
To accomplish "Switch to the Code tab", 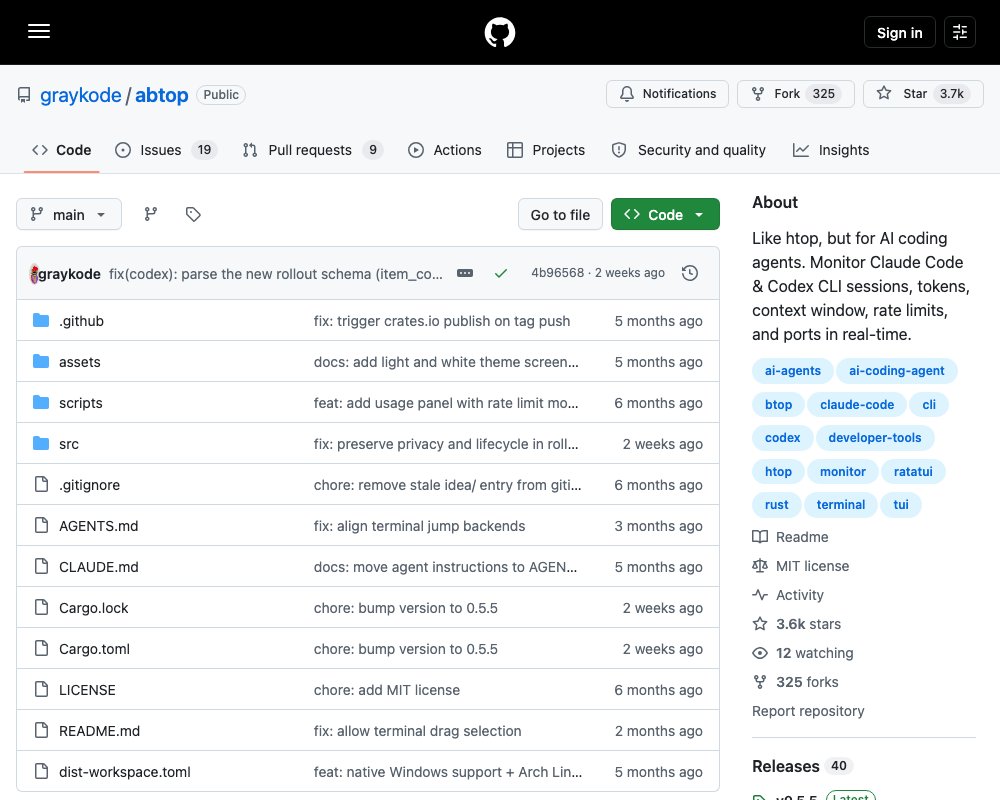I will tap(62, 150).
